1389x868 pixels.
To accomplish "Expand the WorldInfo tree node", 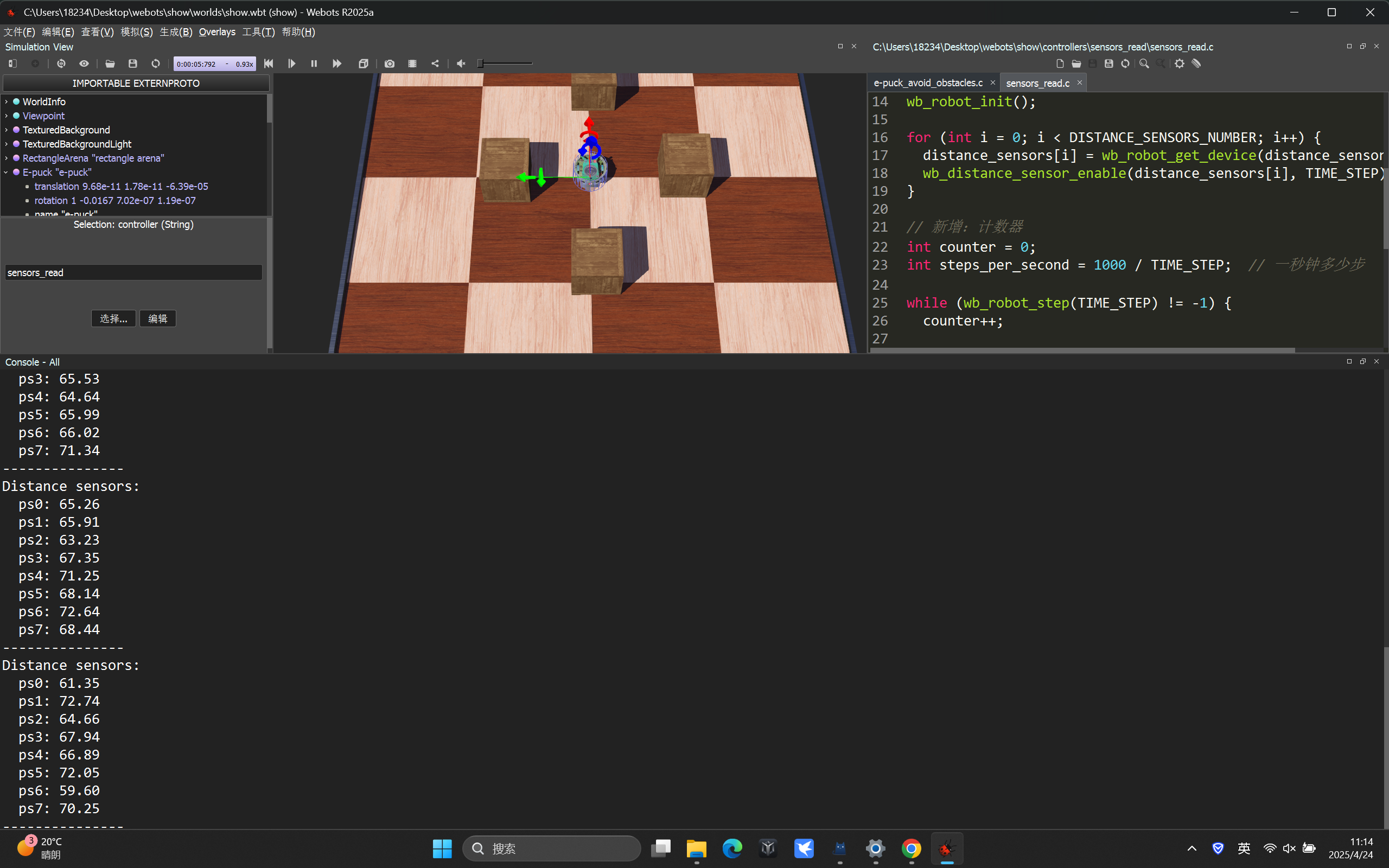I will click(x=7, y=101).
